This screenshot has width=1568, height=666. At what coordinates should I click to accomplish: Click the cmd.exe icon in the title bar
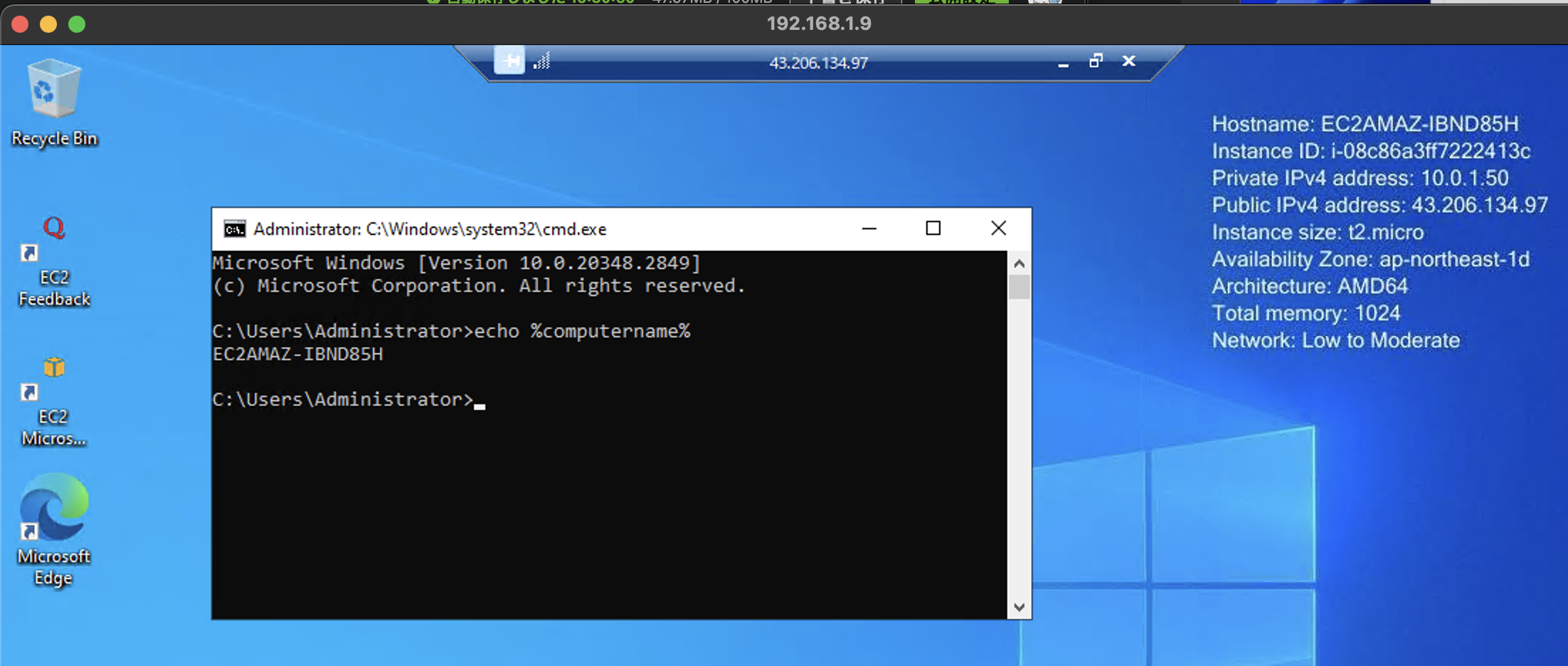pyautogui.click(x=235, y=228)
